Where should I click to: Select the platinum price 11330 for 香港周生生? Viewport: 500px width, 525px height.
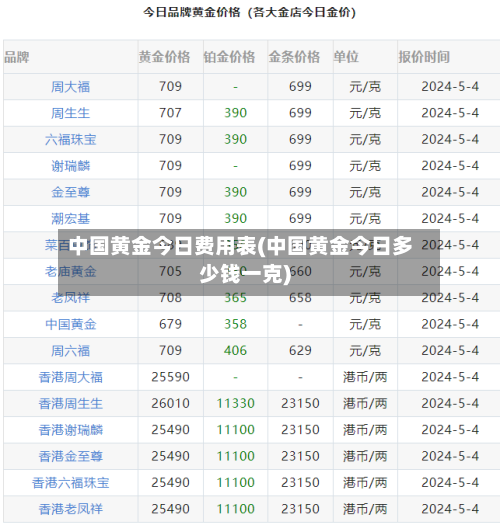click(235, 403)
